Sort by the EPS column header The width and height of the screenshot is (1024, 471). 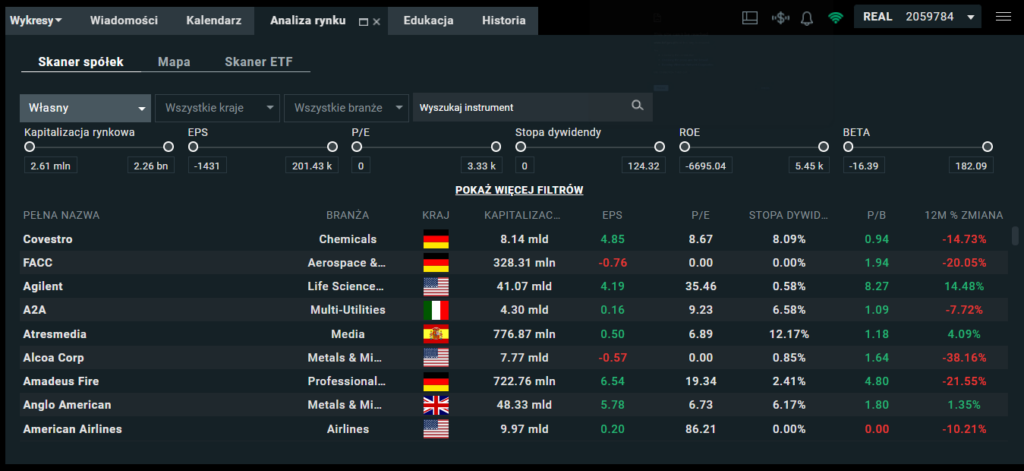pos(612,215)
